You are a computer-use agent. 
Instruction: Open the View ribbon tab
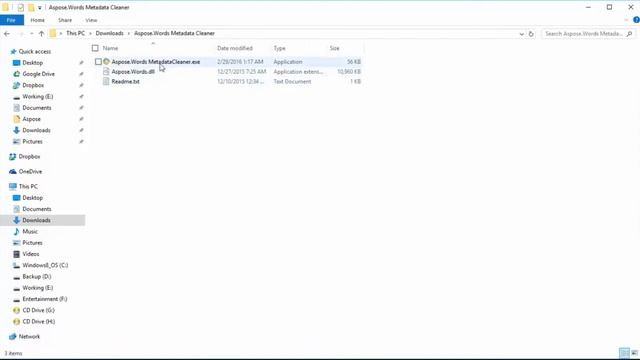click(x=91, y=20)
